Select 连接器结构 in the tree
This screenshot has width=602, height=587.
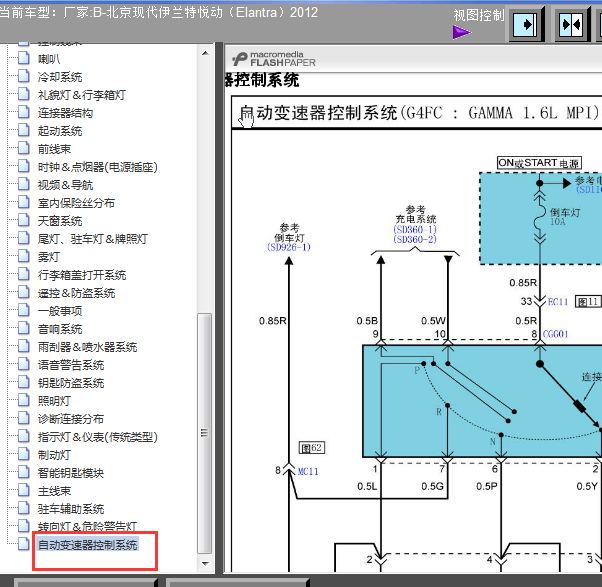(x=65, y=113)
